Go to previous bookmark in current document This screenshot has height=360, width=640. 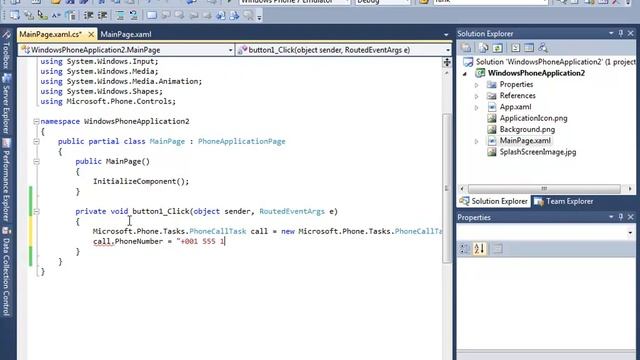pos(221,16)
